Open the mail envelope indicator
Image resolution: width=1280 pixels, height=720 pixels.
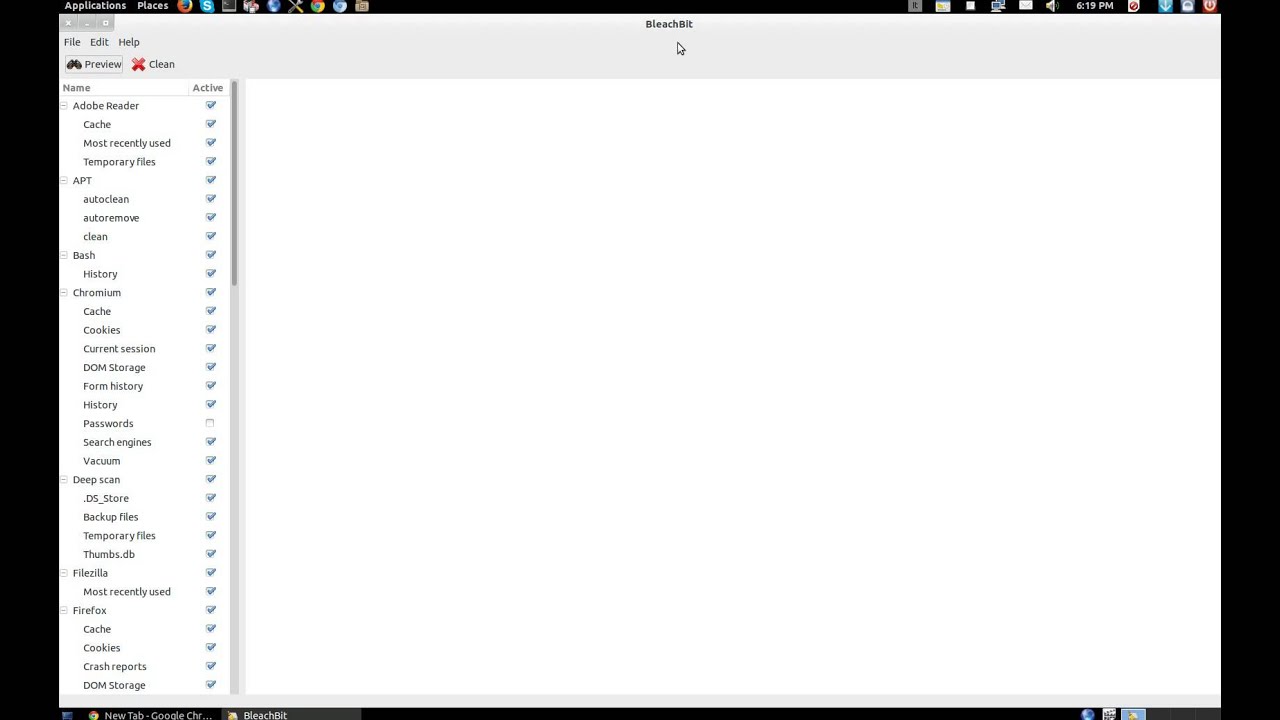[x=1025, y=6]
